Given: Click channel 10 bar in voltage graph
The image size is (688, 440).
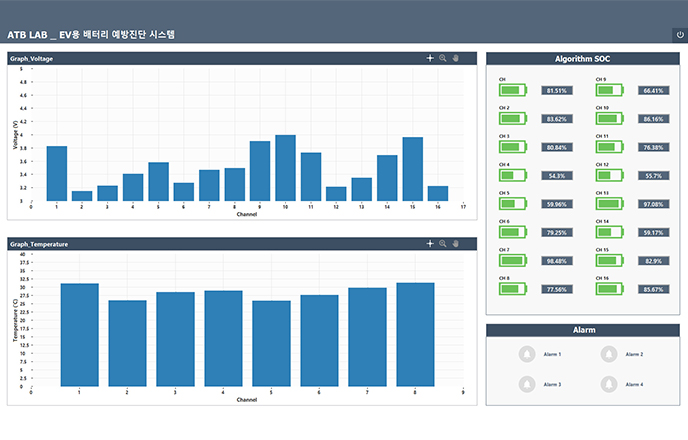Looking at the screenshot, I should click(285, 168).
